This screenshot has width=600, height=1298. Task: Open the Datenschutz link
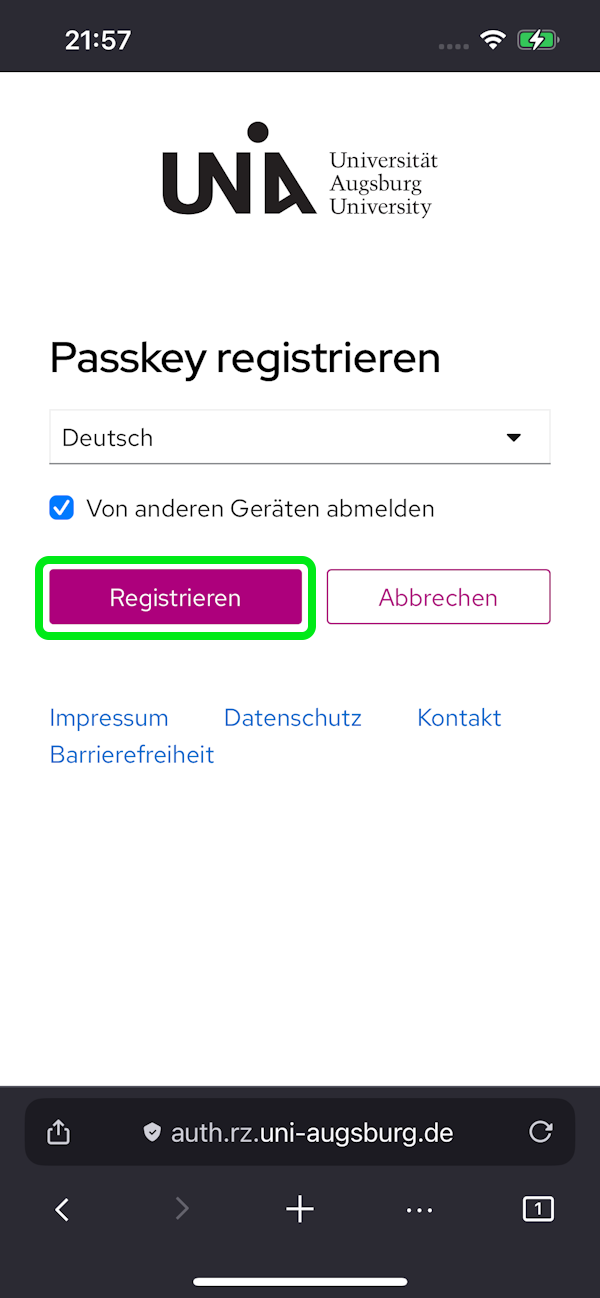coord(293,718)
